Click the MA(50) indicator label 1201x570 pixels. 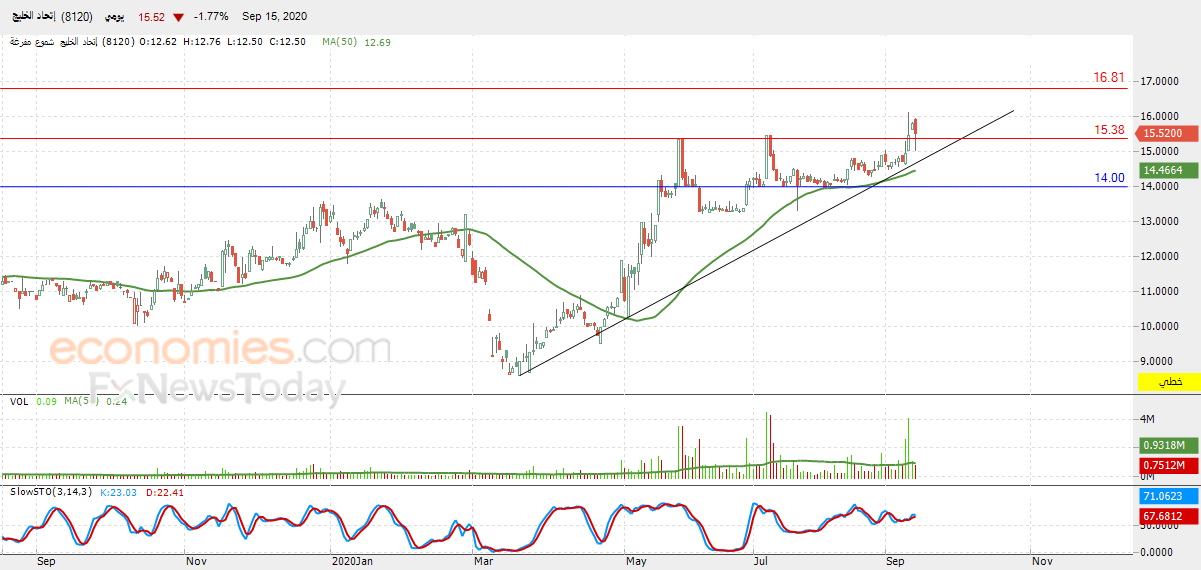pyautogui.click(x=340, y=42)
